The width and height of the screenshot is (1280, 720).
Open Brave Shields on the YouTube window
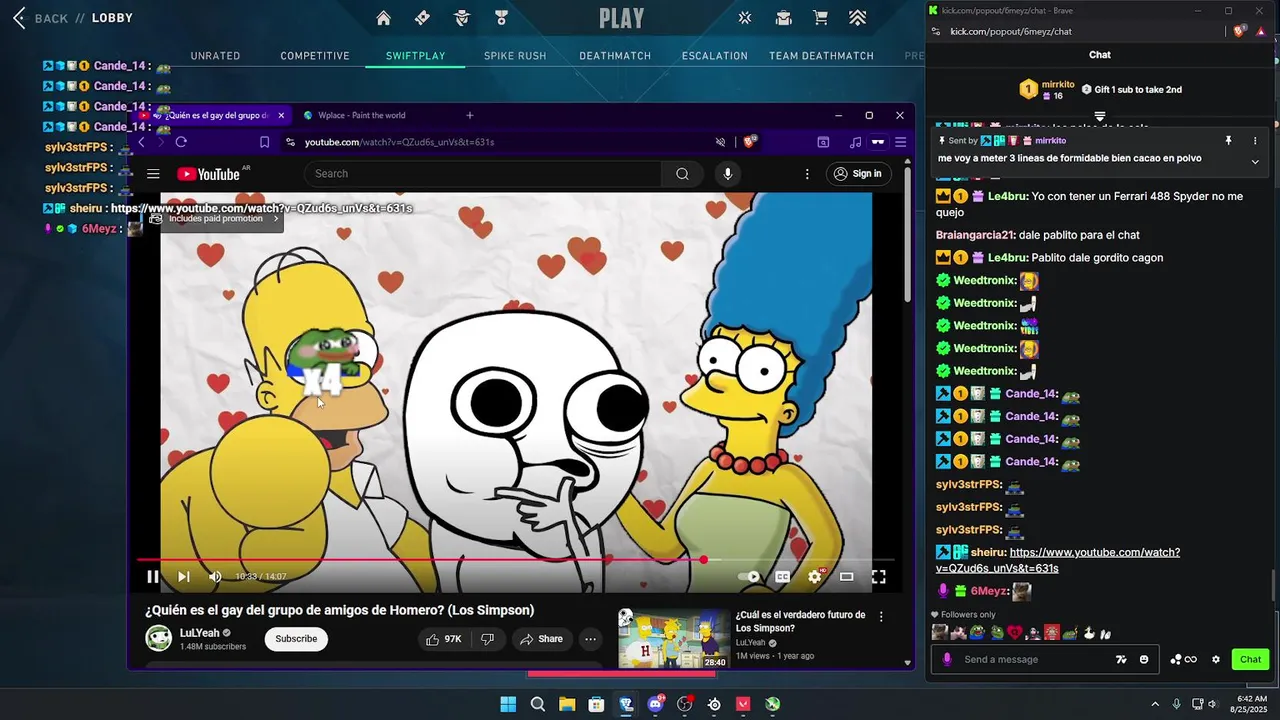click(x=749, y=142)
